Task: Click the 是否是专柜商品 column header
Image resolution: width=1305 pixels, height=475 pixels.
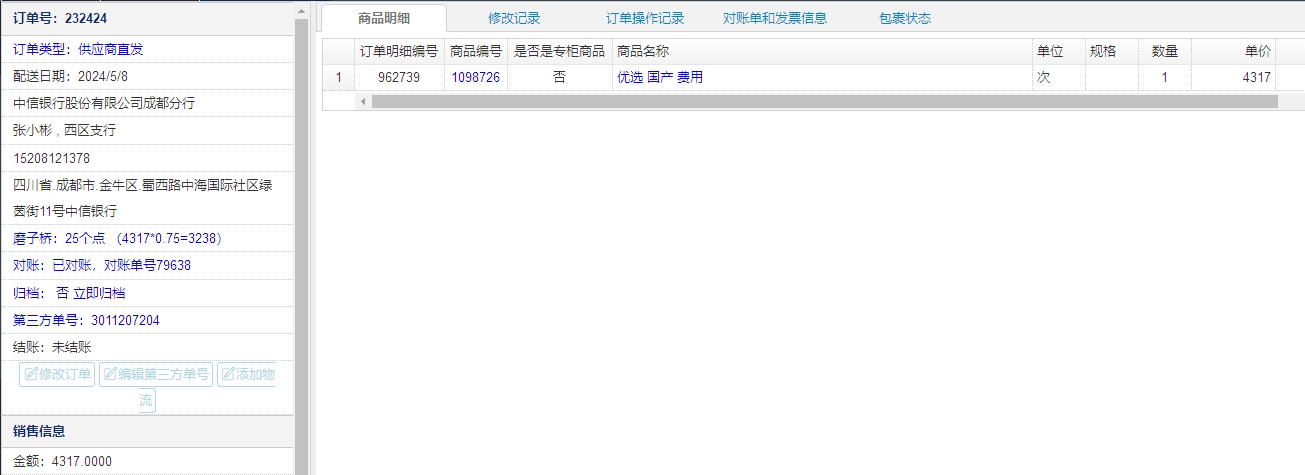Action: click(x=559, y=51)
